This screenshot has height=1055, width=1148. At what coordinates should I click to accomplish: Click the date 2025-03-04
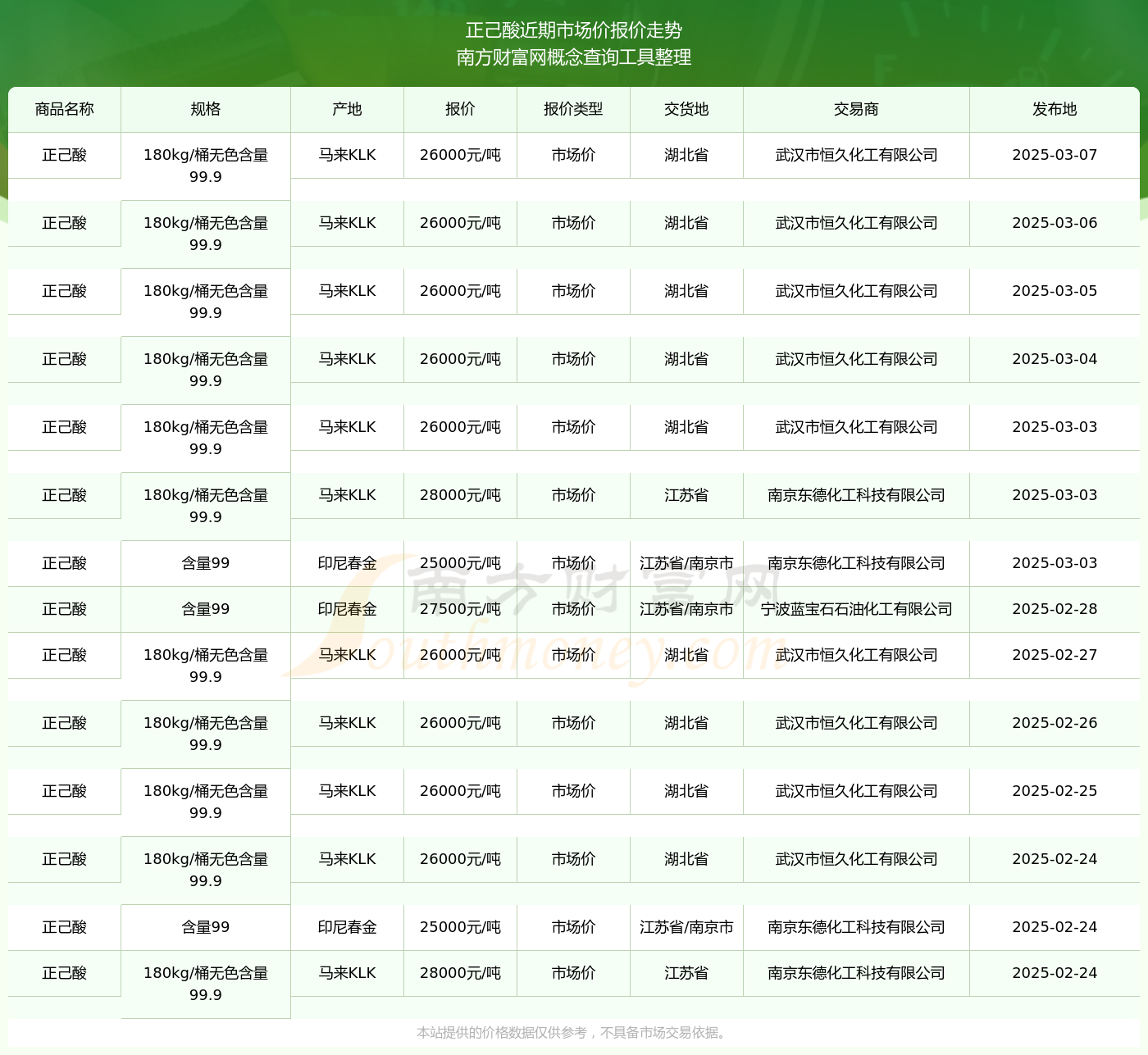[x=1055, y=359]
